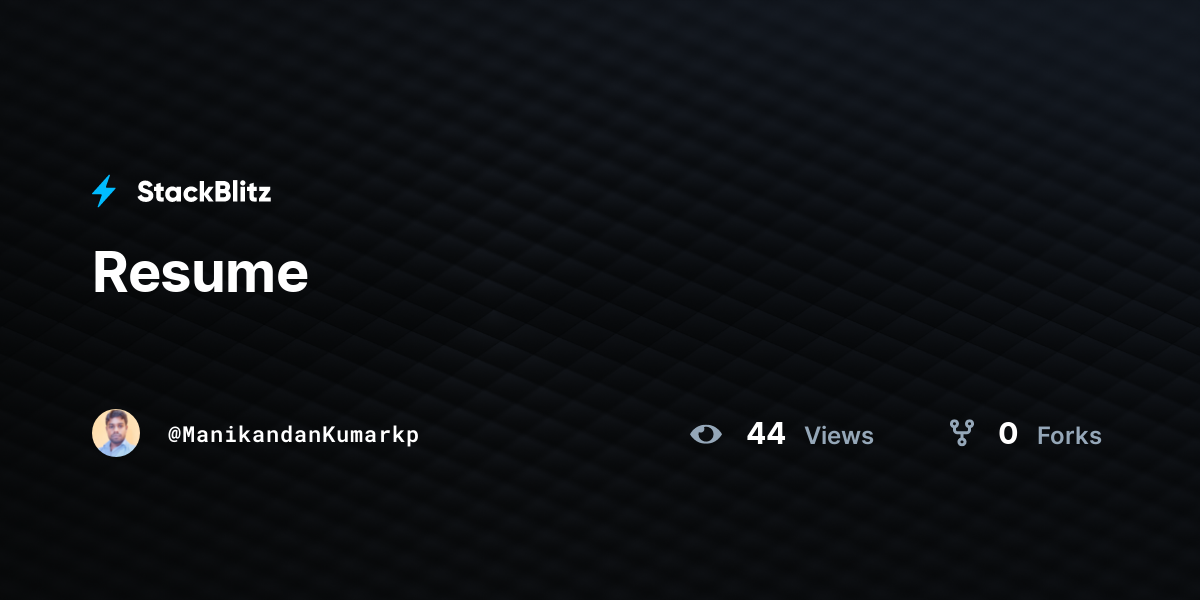Click the large Resume heading
The height and width of the screenshot is (600, 1200).
[x=200, y=272]
